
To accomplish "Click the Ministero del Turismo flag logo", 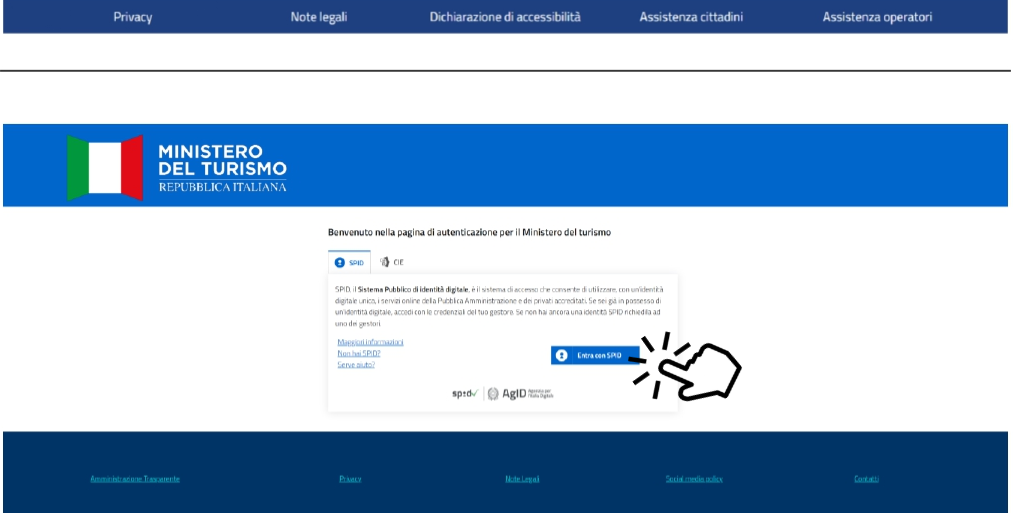I will tap(105, 167).
